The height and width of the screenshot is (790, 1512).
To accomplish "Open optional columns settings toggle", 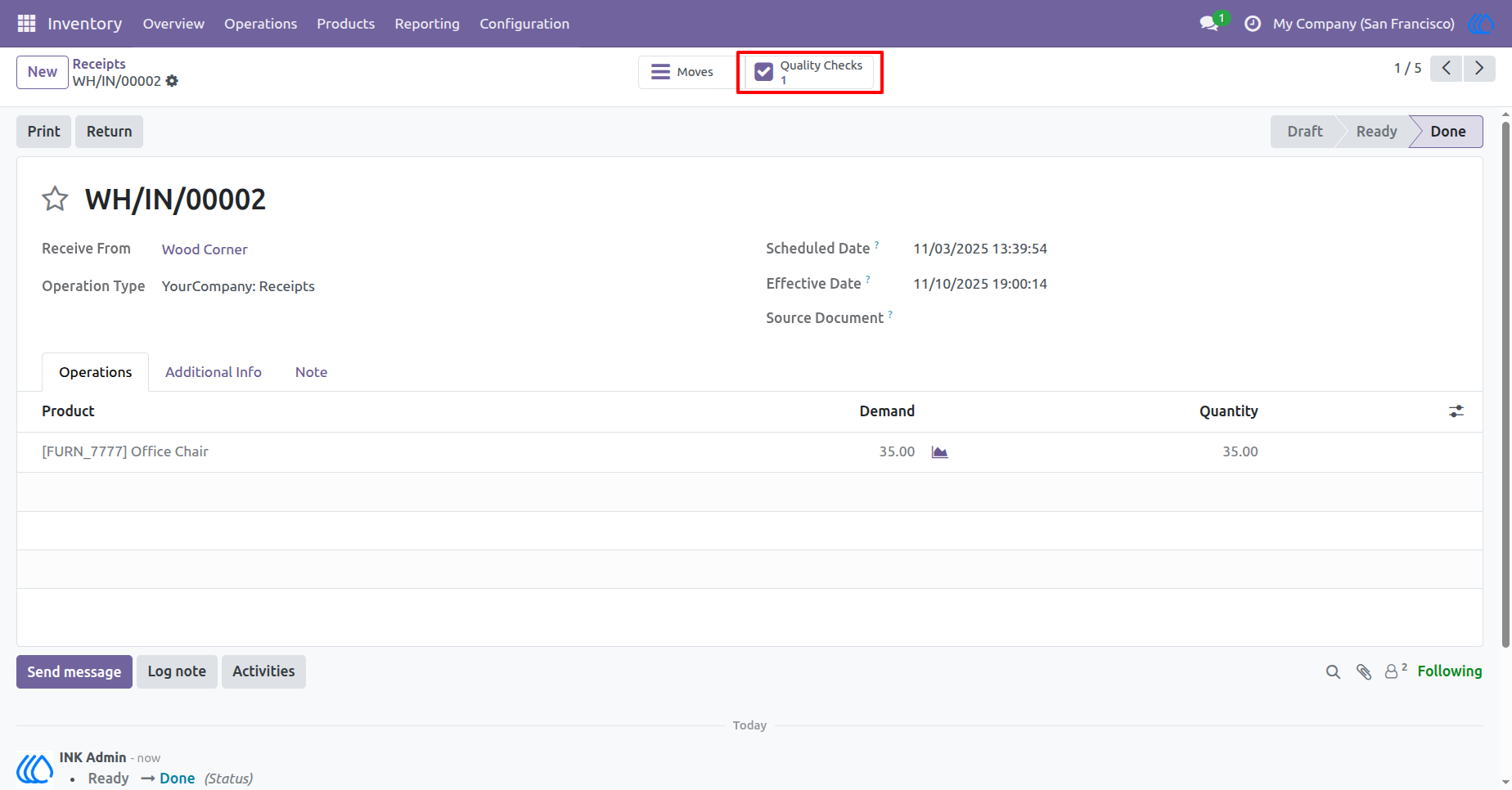I will 1456,411.
